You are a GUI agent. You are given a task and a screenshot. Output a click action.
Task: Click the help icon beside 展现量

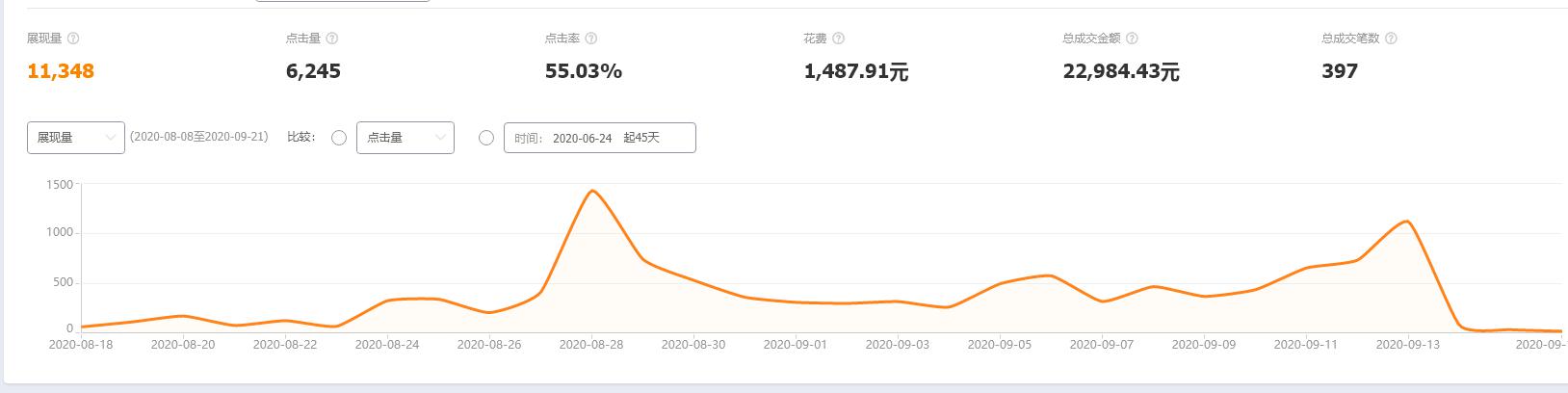click(73, 39)
